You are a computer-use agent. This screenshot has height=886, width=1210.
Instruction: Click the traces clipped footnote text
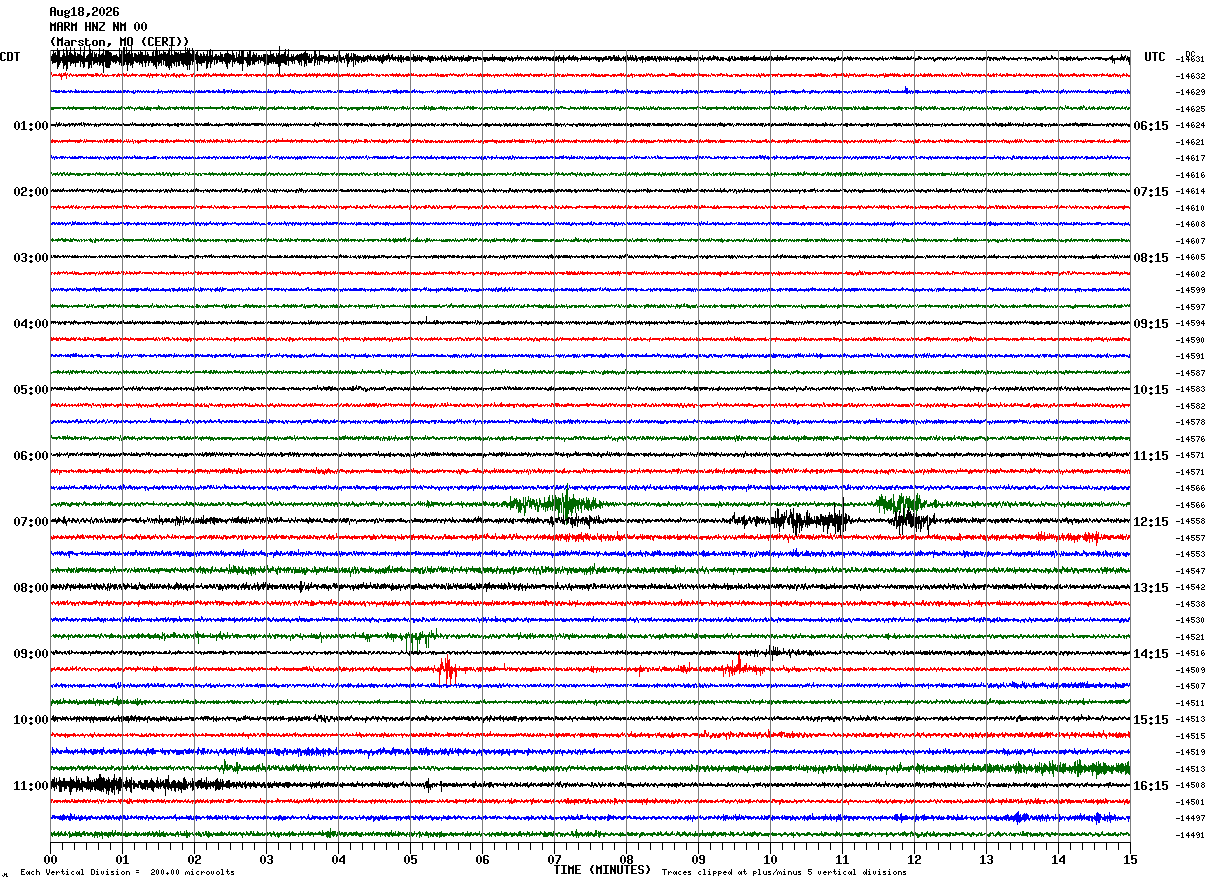(x=784, y=872)
